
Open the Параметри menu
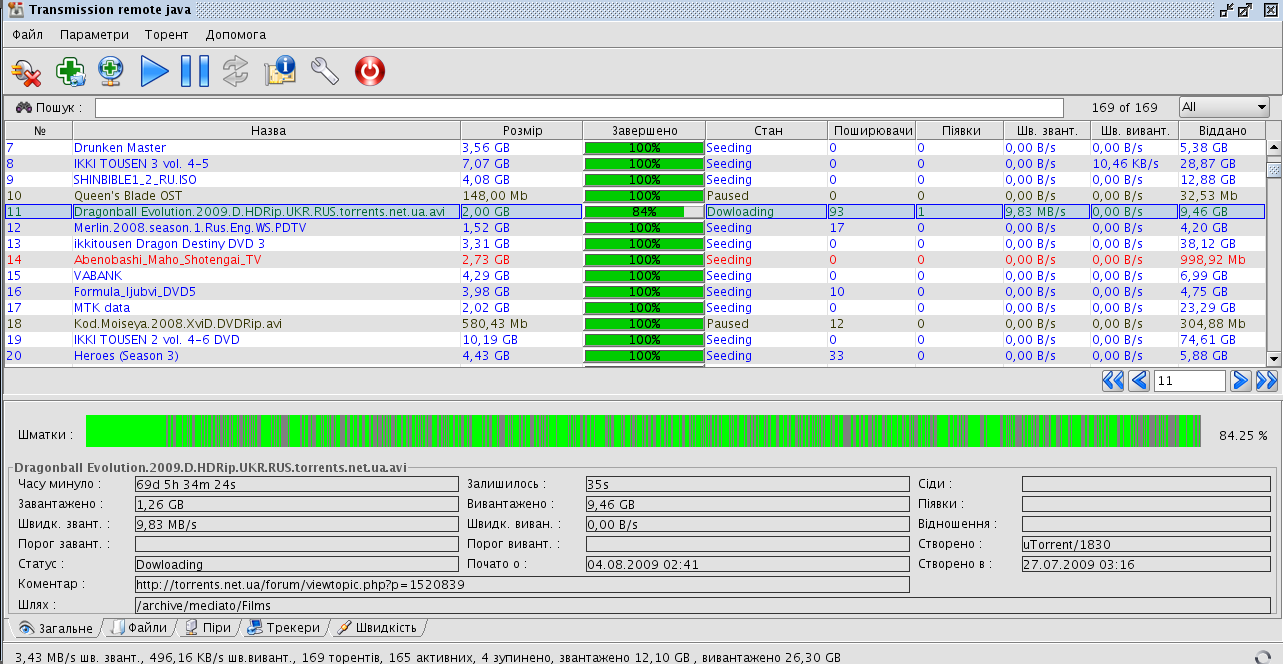(x=94, y=34)
